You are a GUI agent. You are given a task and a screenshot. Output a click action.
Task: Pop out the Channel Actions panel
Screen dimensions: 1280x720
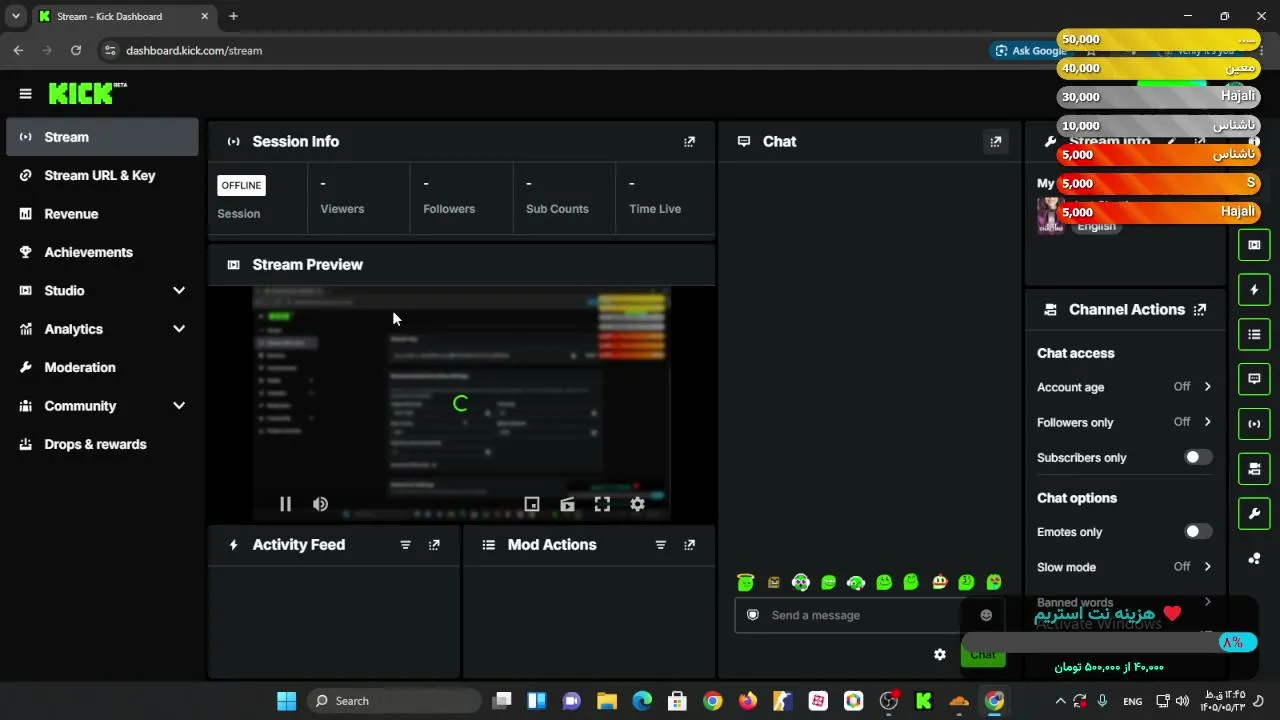[x=1200, y=310]
